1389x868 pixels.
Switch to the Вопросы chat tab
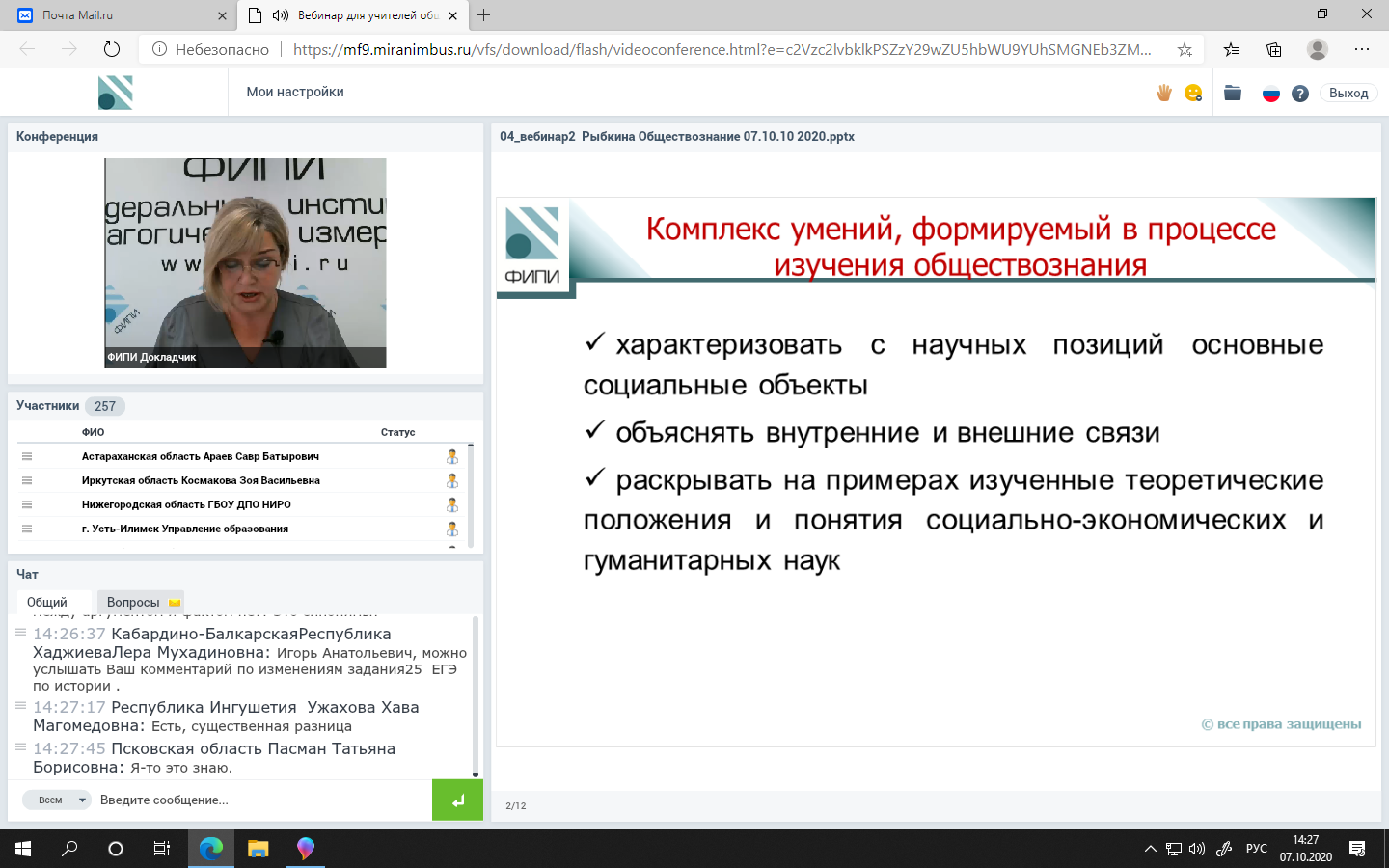point(140,602)
